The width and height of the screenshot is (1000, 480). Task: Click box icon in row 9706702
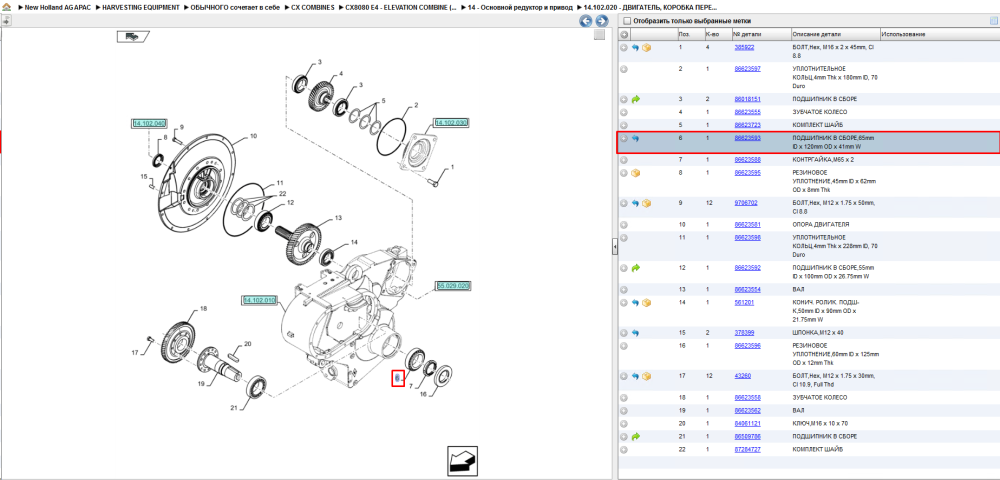click(646, 203)
